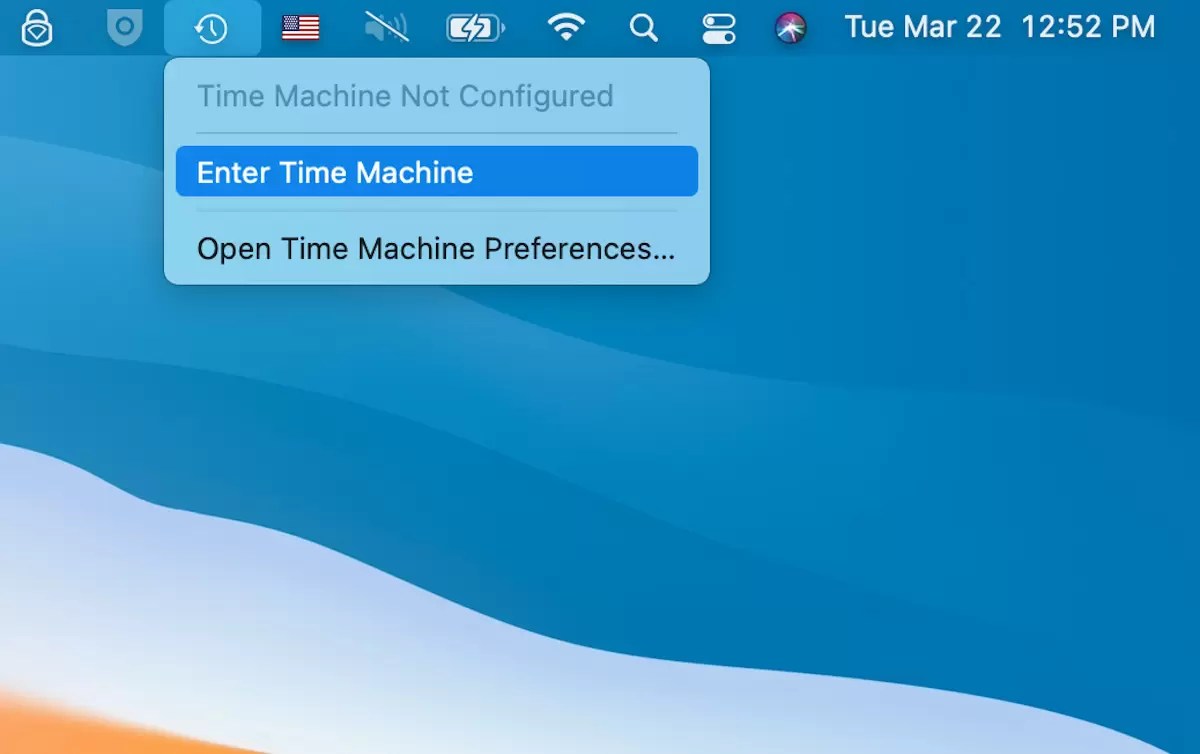The width and height of the screenshot is (1200, 754).
Task: Open the Time Machine menu bar icon
Action: pos(212,27)
